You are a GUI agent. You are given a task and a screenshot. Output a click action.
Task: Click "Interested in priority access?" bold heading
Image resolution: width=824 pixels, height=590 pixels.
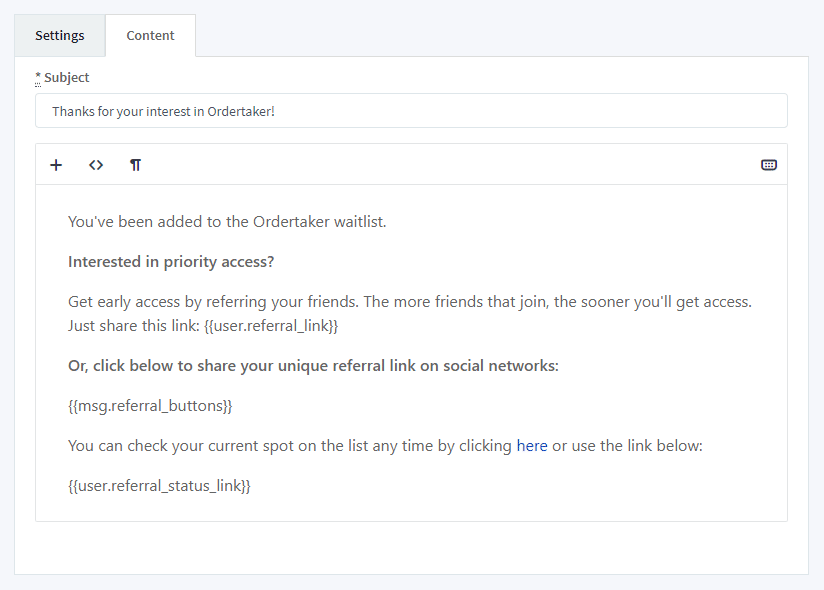tap(171, 262)
